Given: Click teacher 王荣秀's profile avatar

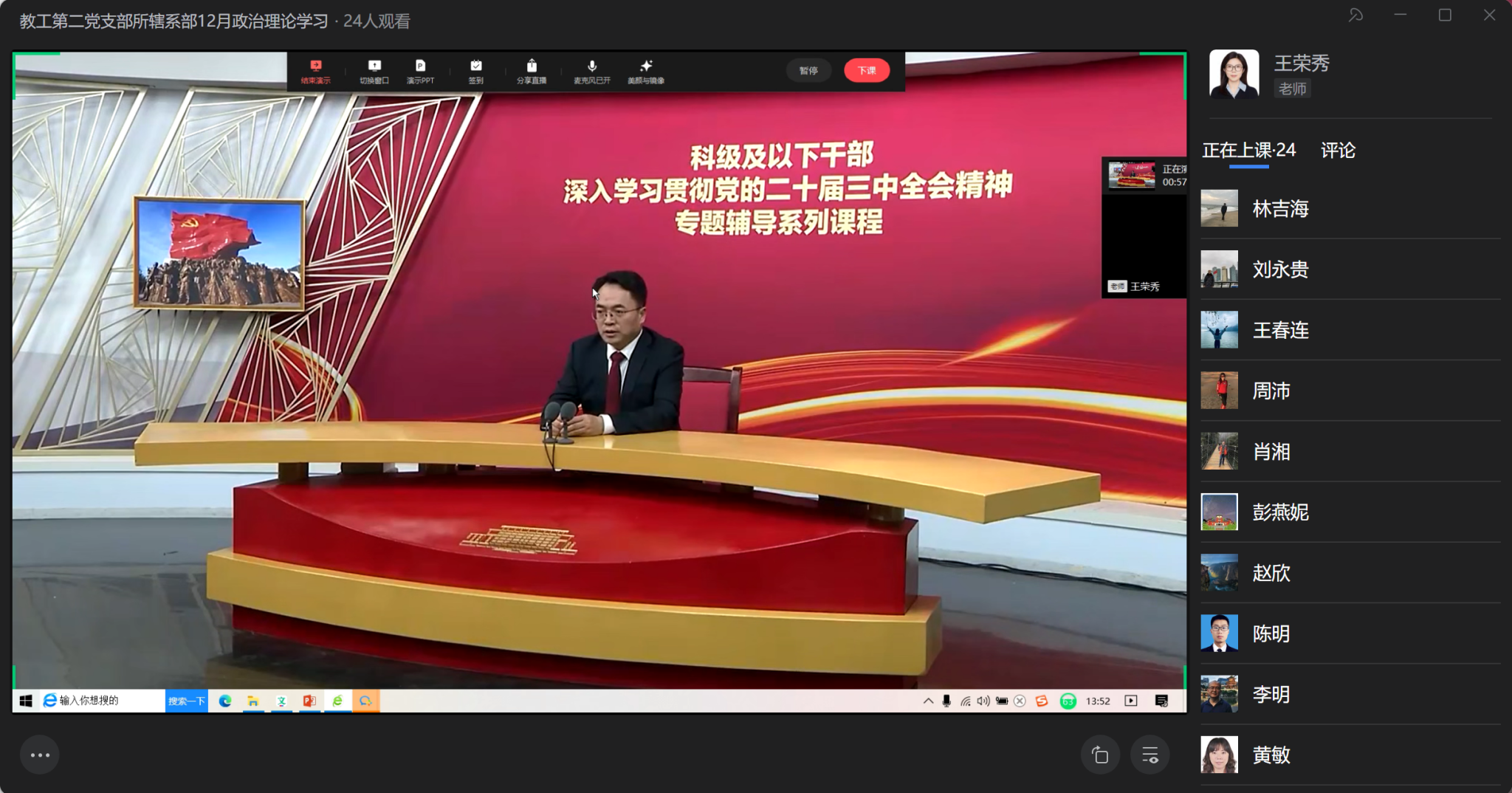Looking at the screenshot, I should 1234,74.
